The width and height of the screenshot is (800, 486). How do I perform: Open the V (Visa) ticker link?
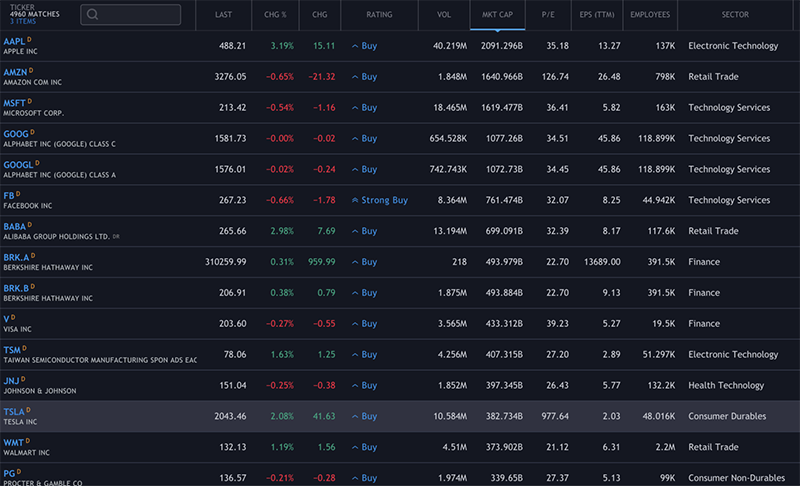(6, 319)
